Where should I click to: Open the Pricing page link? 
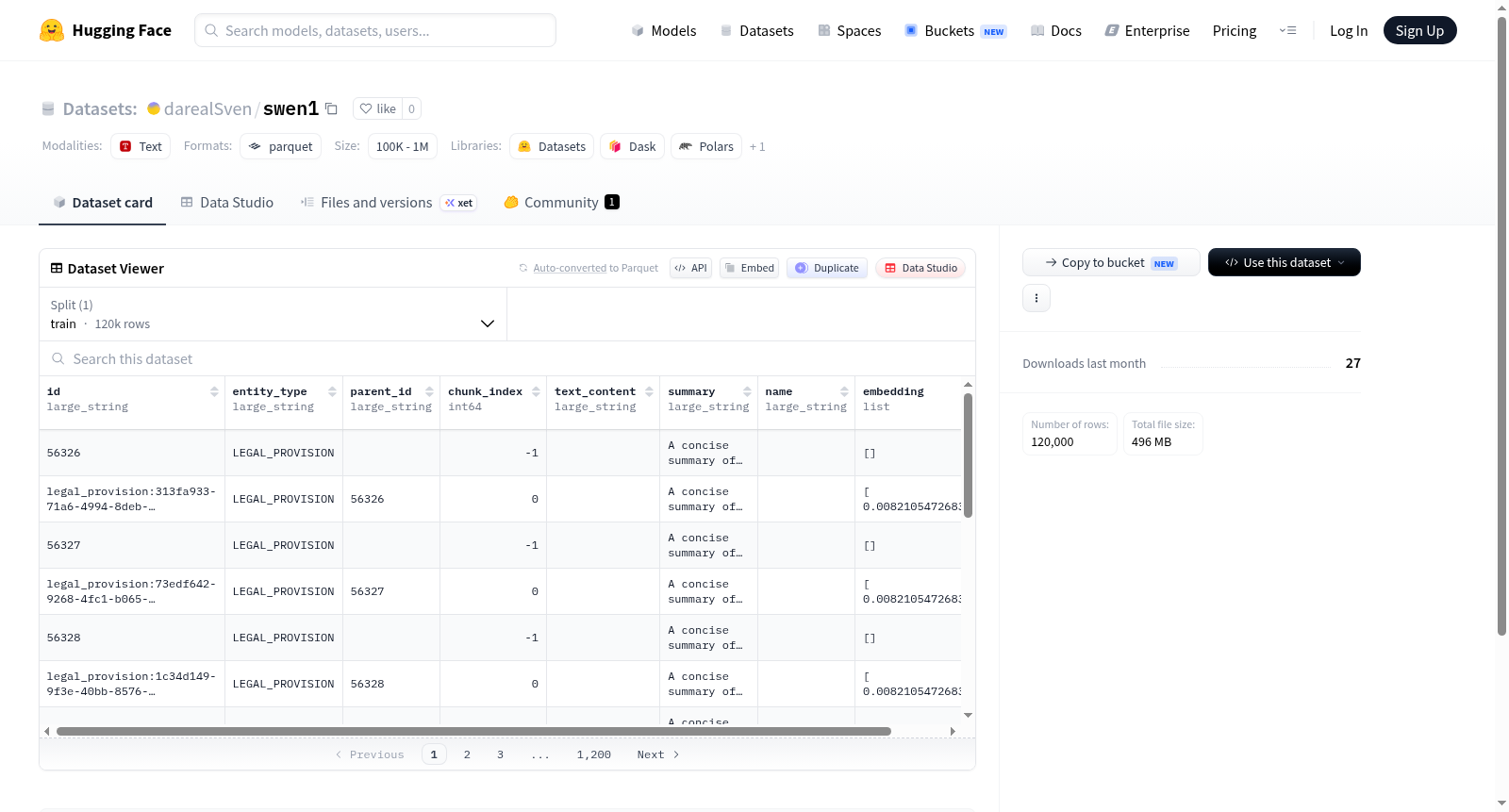1235,31
